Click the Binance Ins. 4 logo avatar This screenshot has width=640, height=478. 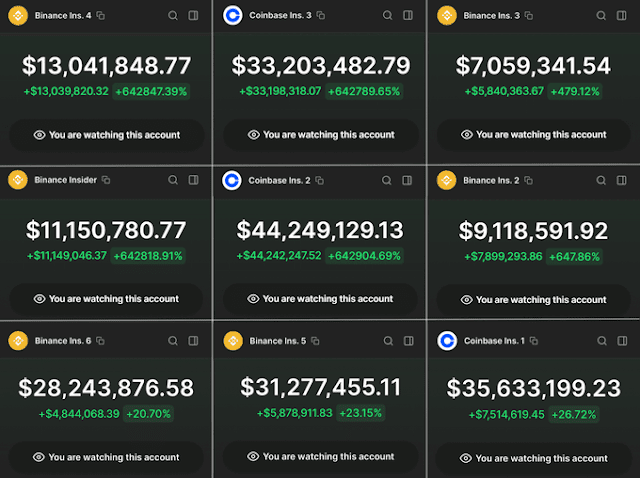point(18,16)
